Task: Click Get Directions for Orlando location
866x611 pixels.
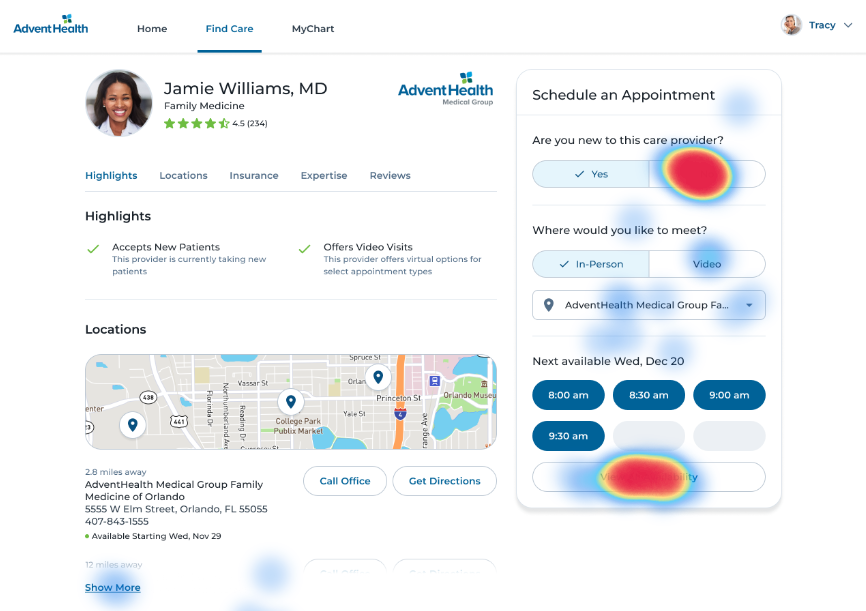Action: click(445, 481)
